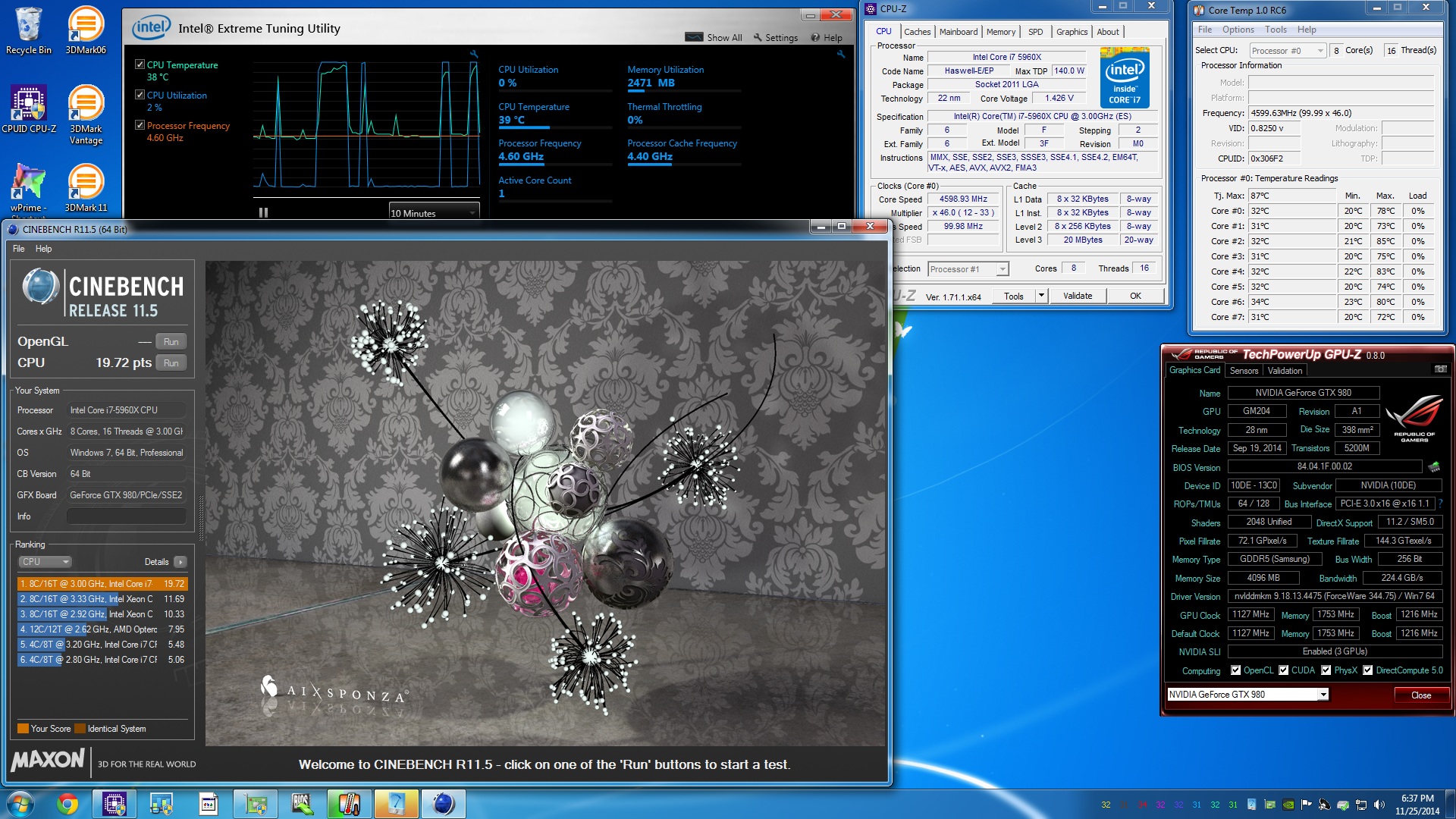Switch to the Caches tab in CPU-Z
Screen dimensions: 1456x819
[x=917, y=32]
